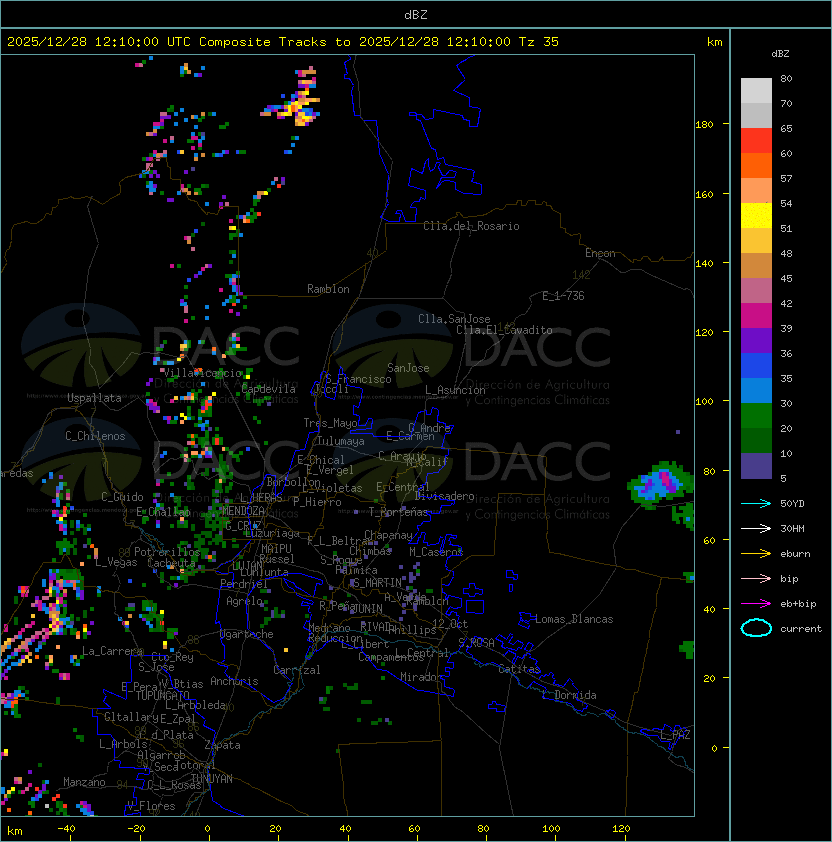Click the Capdevila label

tap(269, 389)
